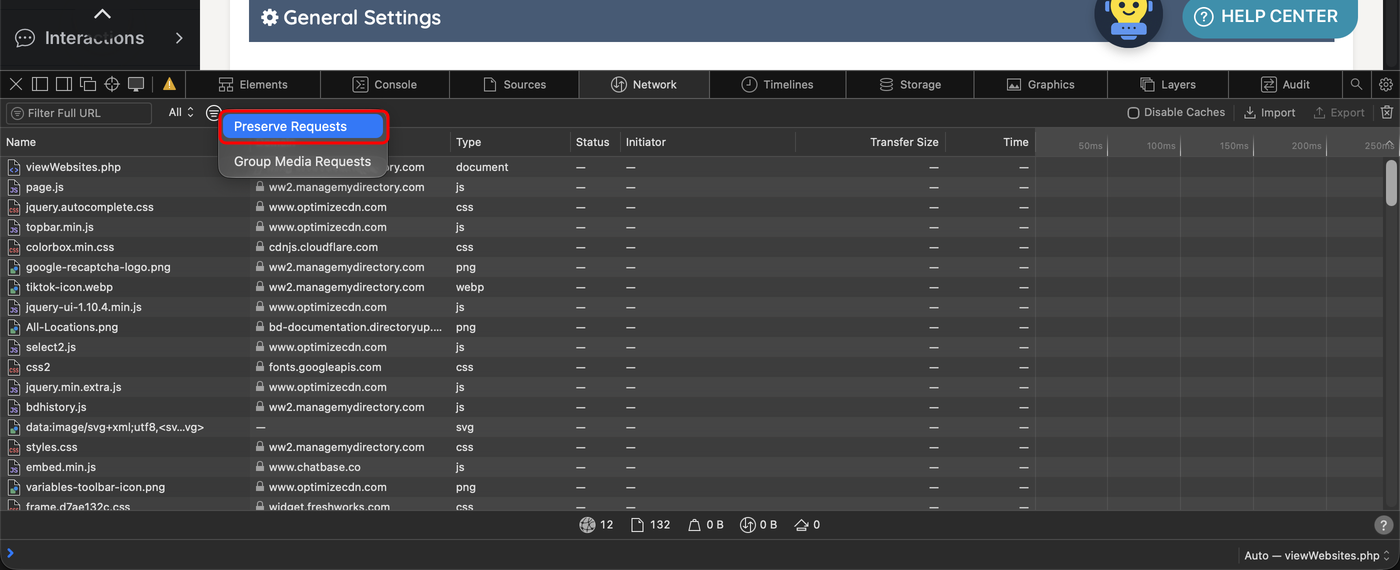Collapse sidebar section with up chevron
Viewport: 1400px width, 570px height.
tap(102, 13)
